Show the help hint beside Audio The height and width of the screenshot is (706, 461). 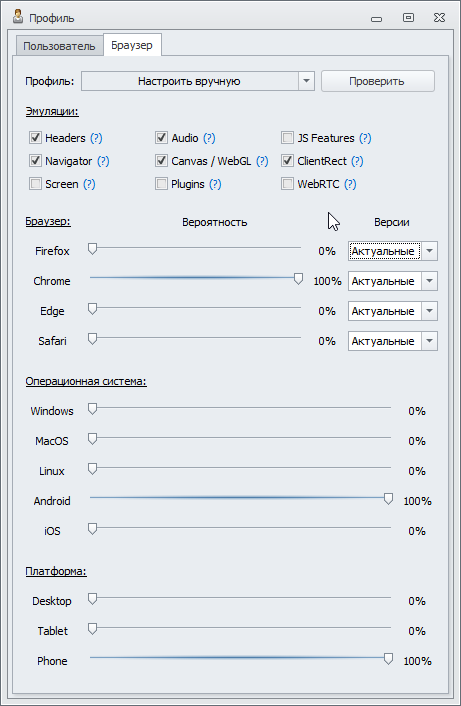click(209, 138)
